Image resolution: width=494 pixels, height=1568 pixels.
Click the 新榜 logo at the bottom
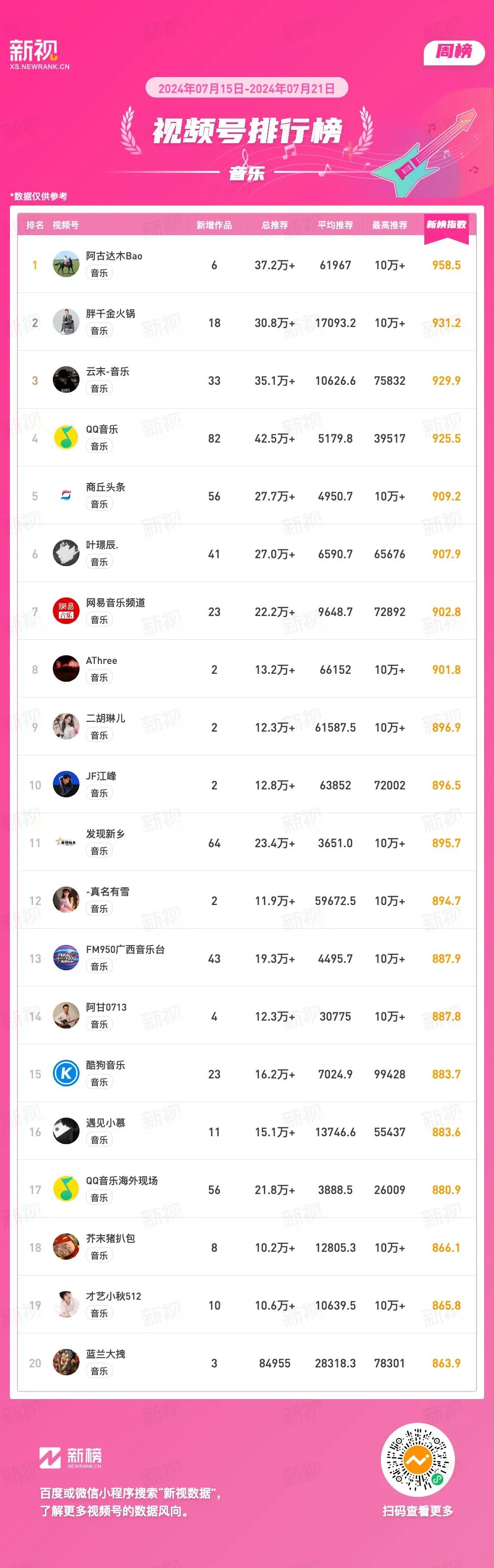[71, 1457]
